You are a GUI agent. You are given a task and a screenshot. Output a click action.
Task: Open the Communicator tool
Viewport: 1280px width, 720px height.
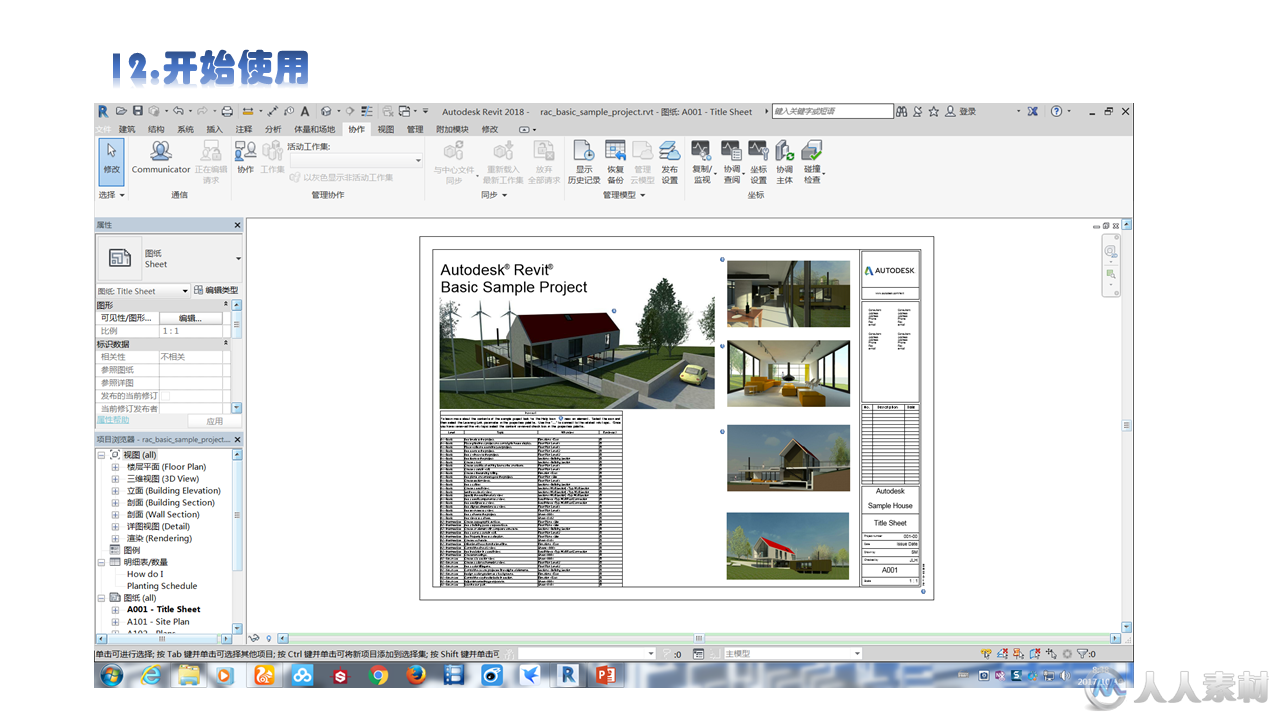[161, 158]
